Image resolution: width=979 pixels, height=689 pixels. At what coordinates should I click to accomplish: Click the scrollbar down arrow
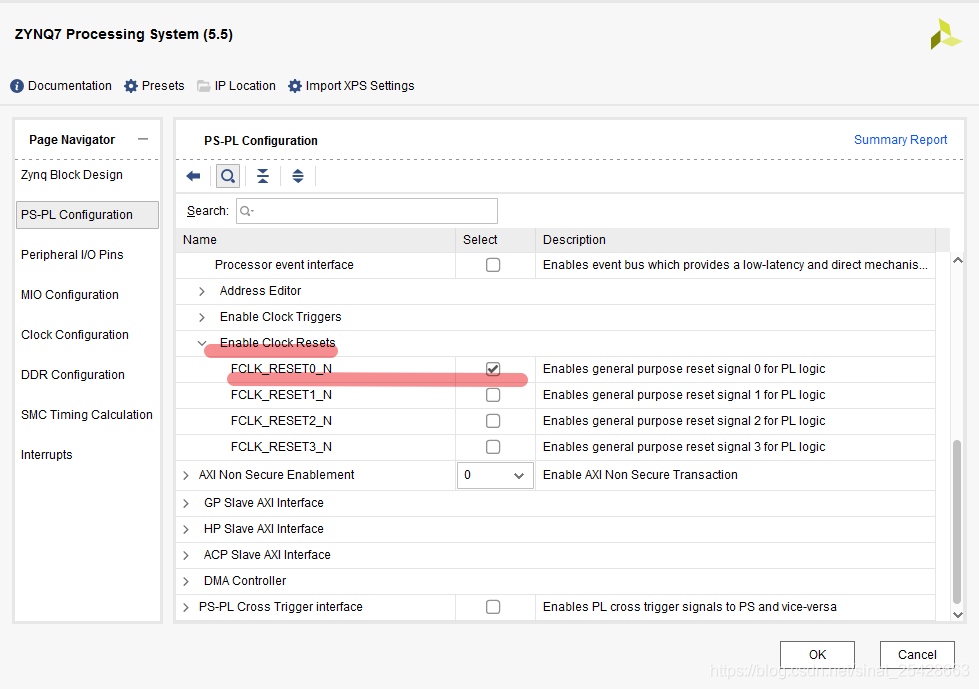(958, 615)
